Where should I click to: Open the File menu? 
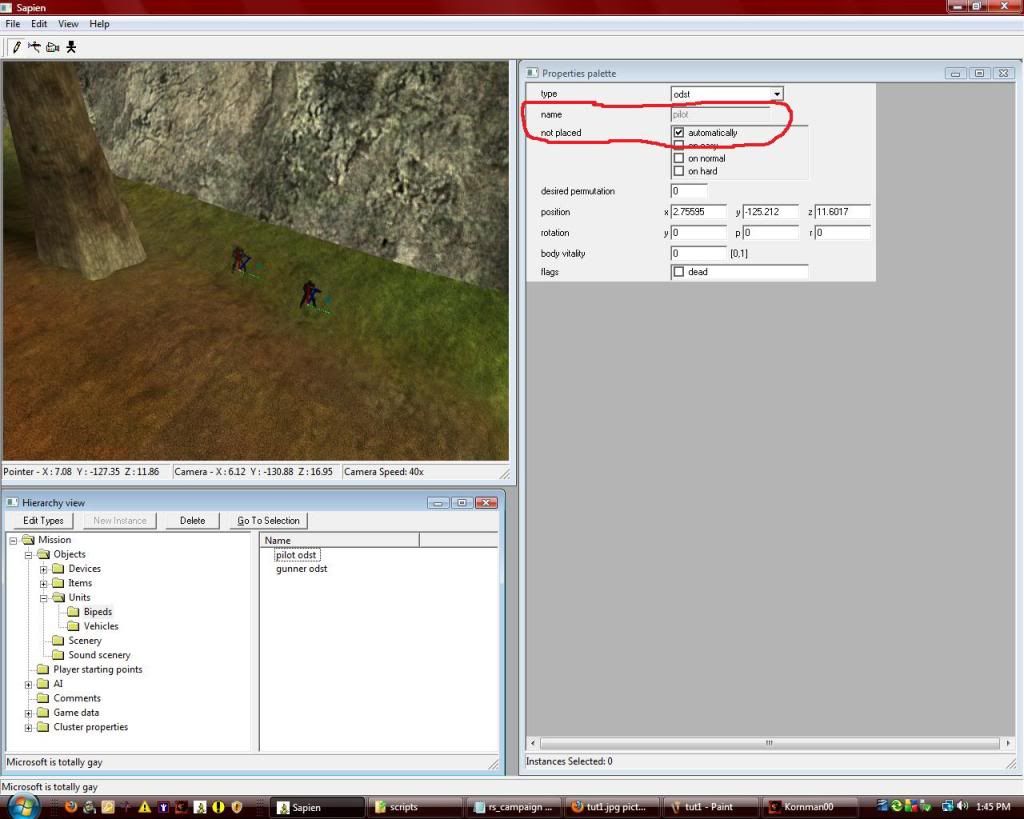[x=12, y=24]
